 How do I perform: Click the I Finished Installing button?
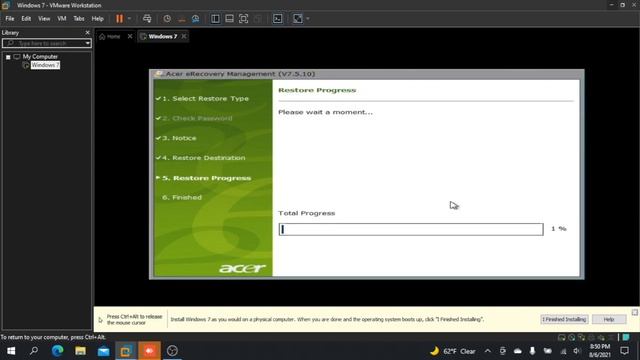point(564,319)
